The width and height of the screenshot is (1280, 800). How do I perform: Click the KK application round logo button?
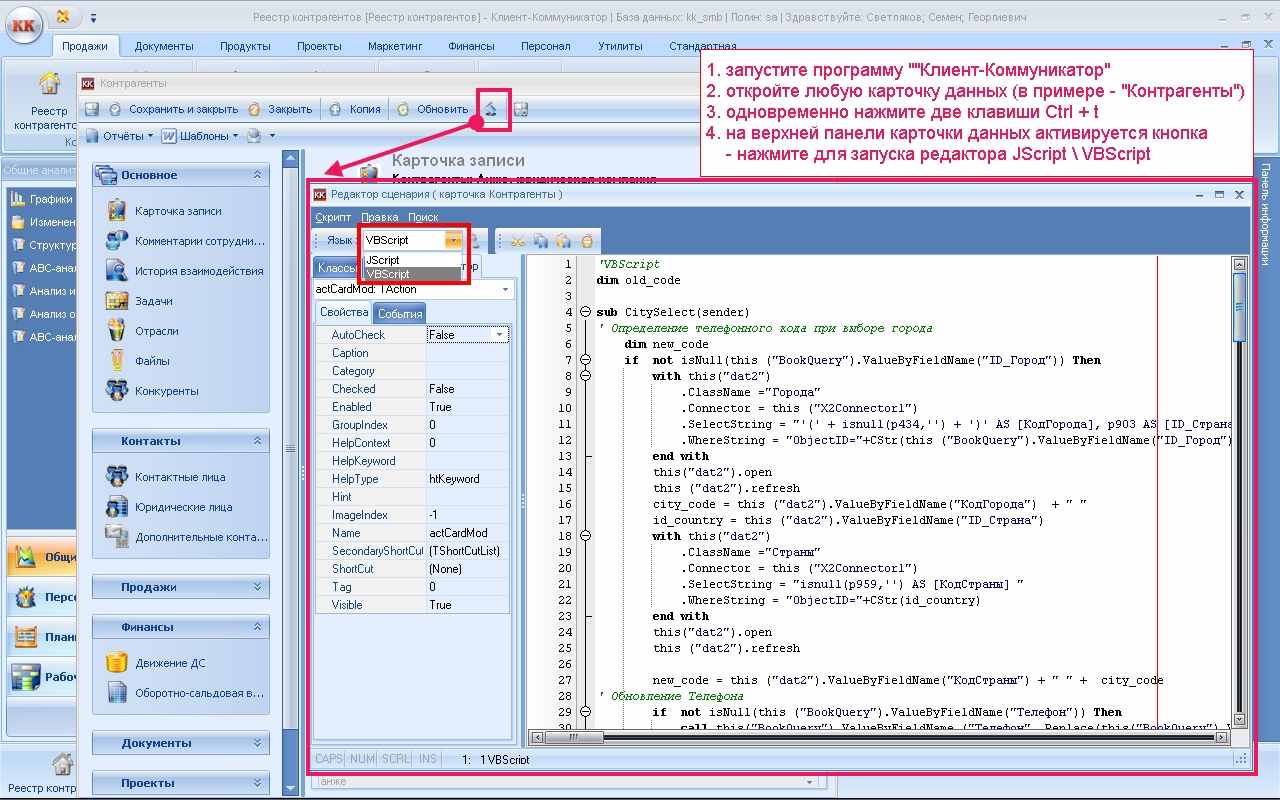tap(24, 26)
